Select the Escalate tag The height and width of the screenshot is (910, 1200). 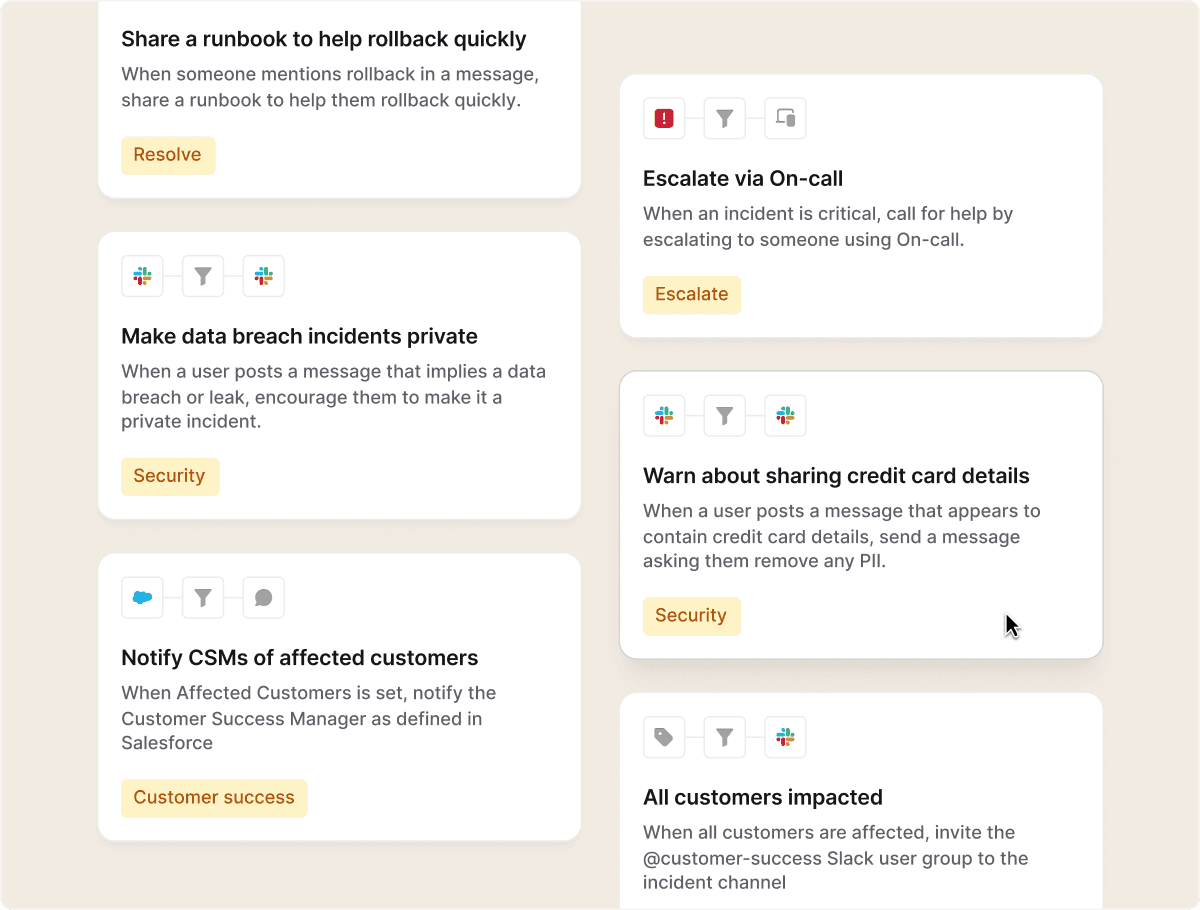[692, 294]
